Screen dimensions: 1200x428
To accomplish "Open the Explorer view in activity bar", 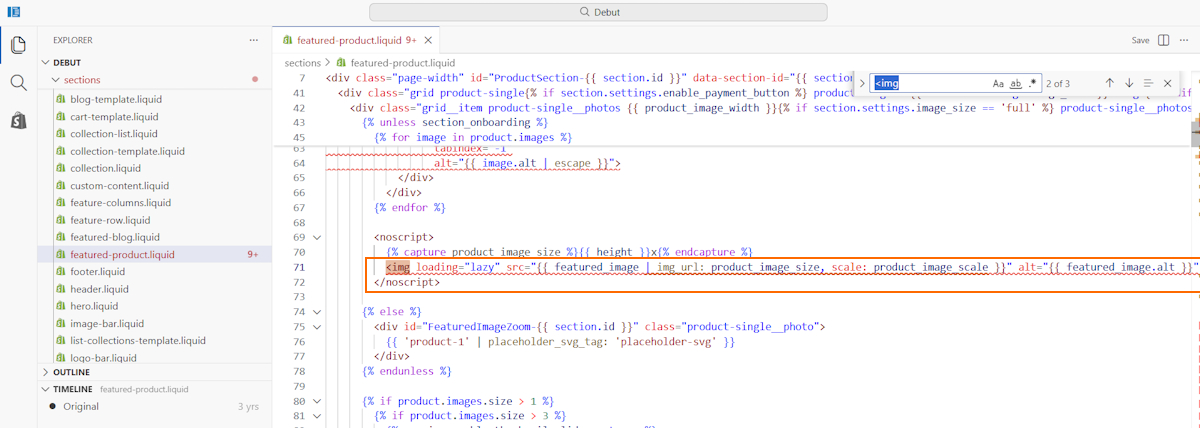I will (18, 45).
